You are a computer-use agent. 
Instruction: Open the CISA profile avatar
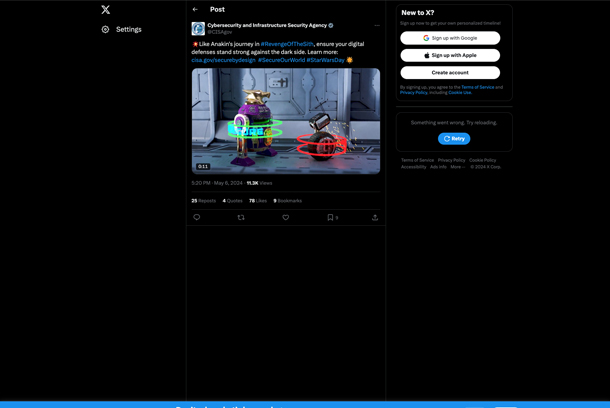point(198,28)
